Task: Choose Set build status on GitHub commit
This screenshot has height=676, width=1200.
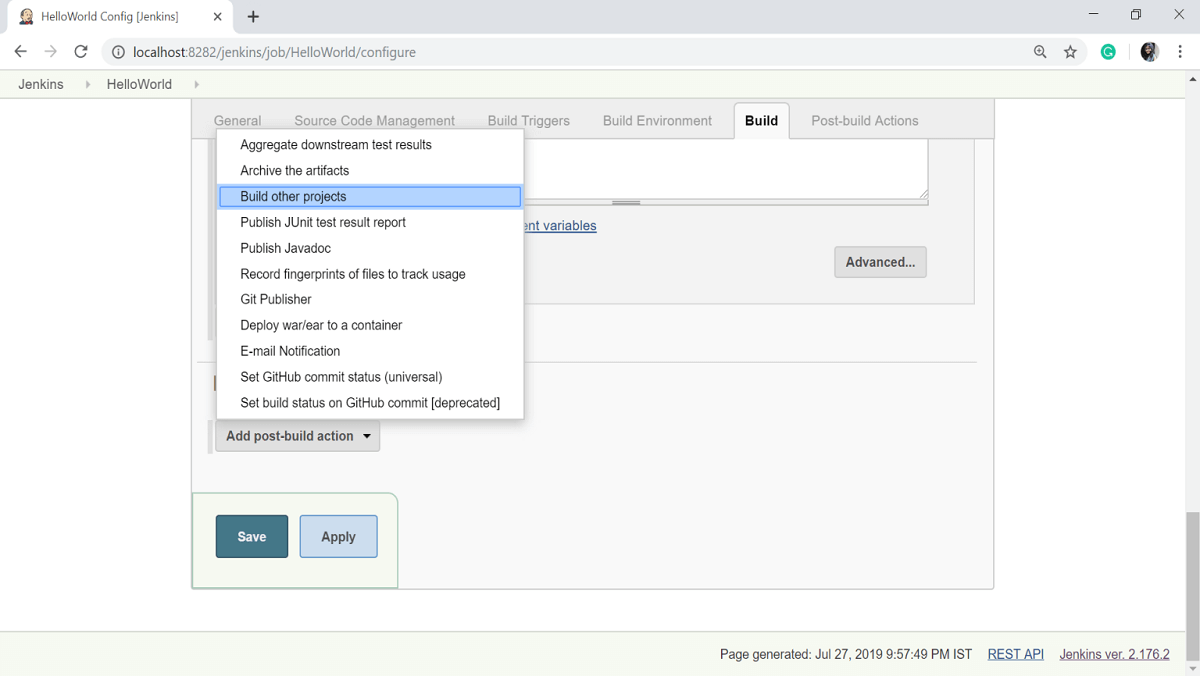Action: coord(370,403)
